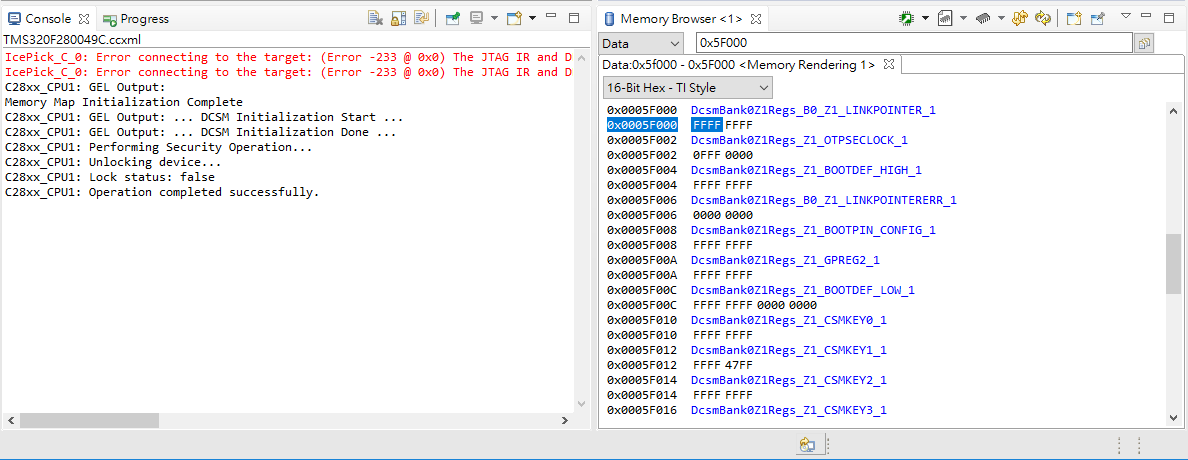Screen dimensions: 1188x460
Task: Click Console horizontal scrollbar right arrow
Action: point(564,420)
